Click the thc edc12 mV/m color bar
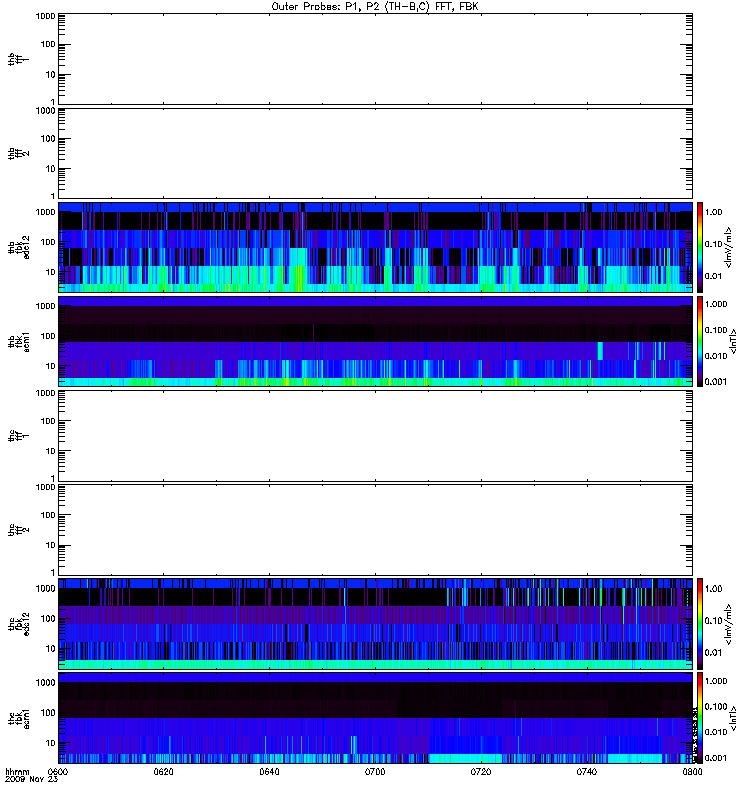The width and height of the screenshot is (750, 800). [x=700, y=623]
